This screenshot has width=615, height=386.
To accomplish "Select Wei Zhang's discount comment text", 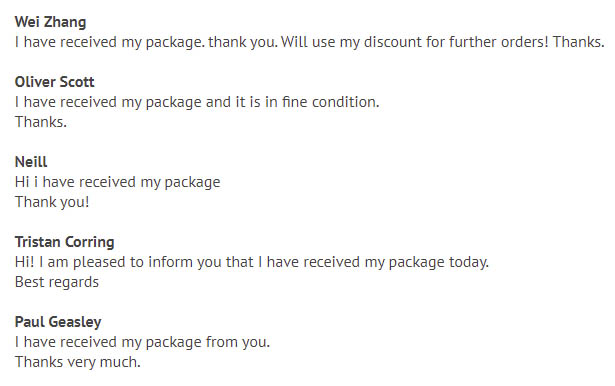I will point(309,42).
